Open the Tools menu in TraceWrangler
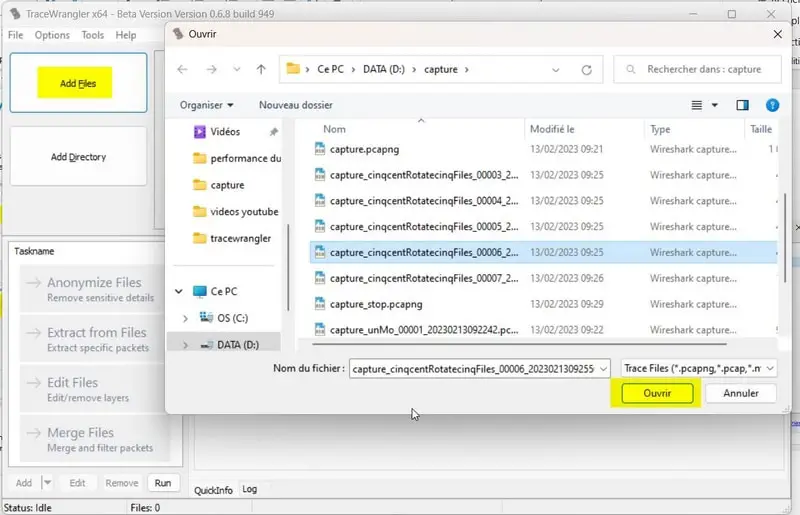Viewport: 800px width, 515px height. coord(92,35)
